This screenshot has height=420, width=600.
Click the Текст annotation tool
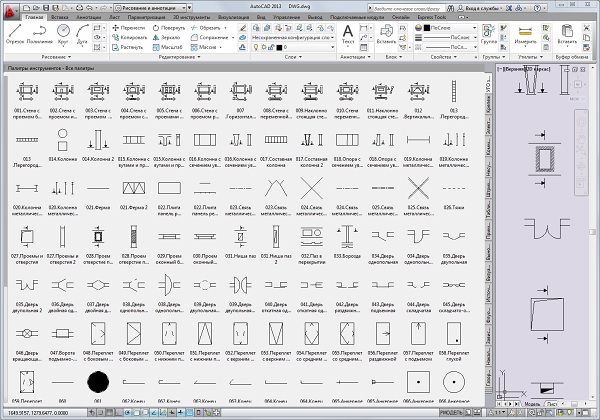[x=348, y=34]
